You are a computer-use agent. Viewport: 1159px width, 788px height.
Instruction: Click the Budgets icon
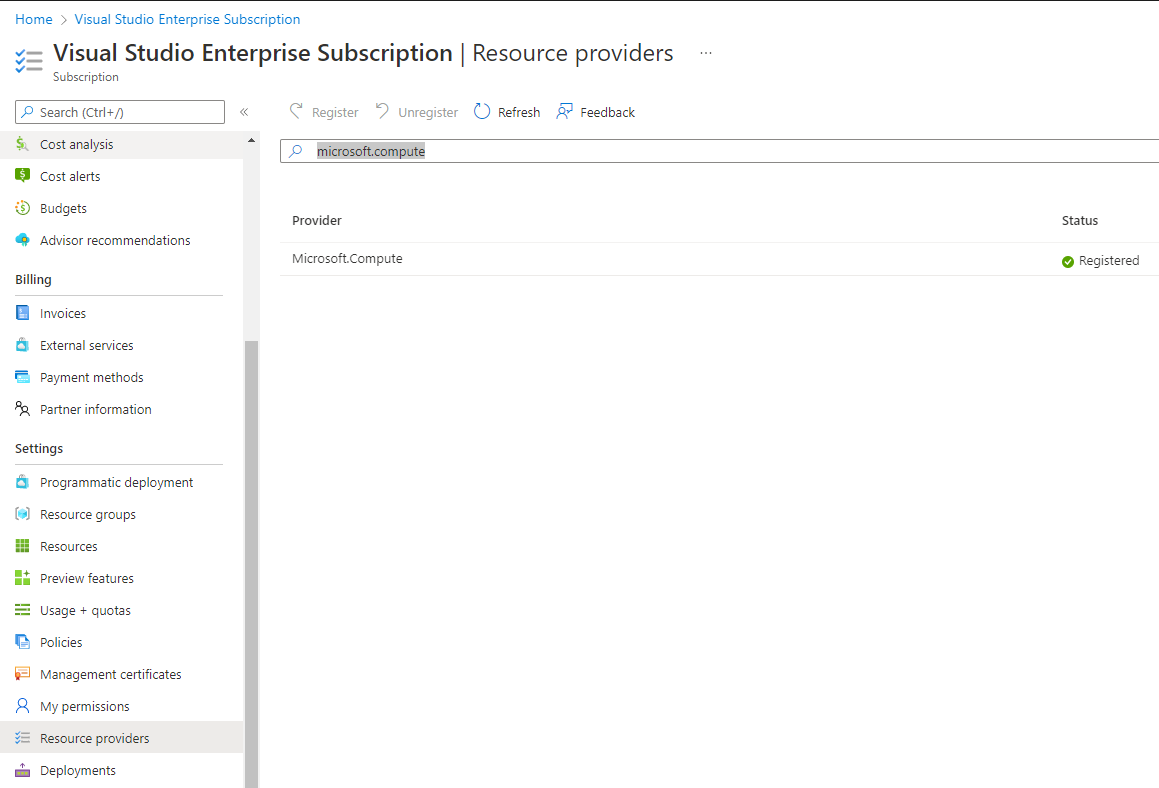[22, 208]
